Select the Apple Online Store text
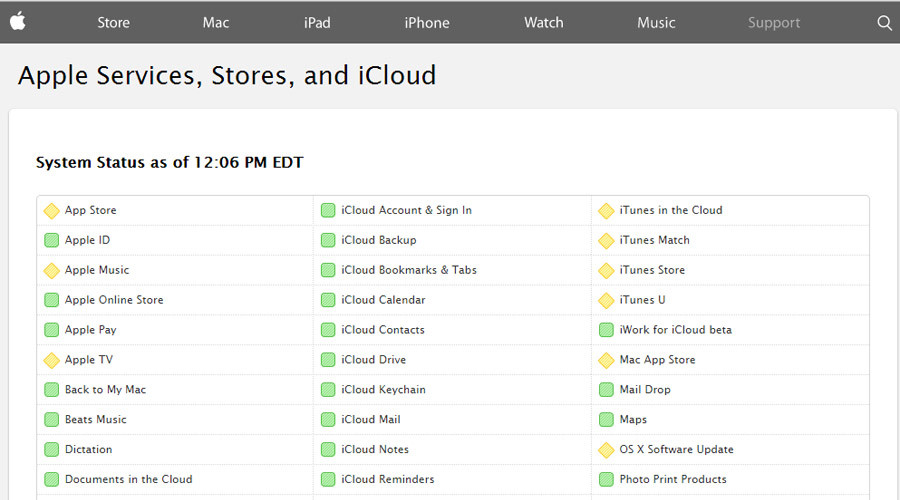 (x=114, y=300)
